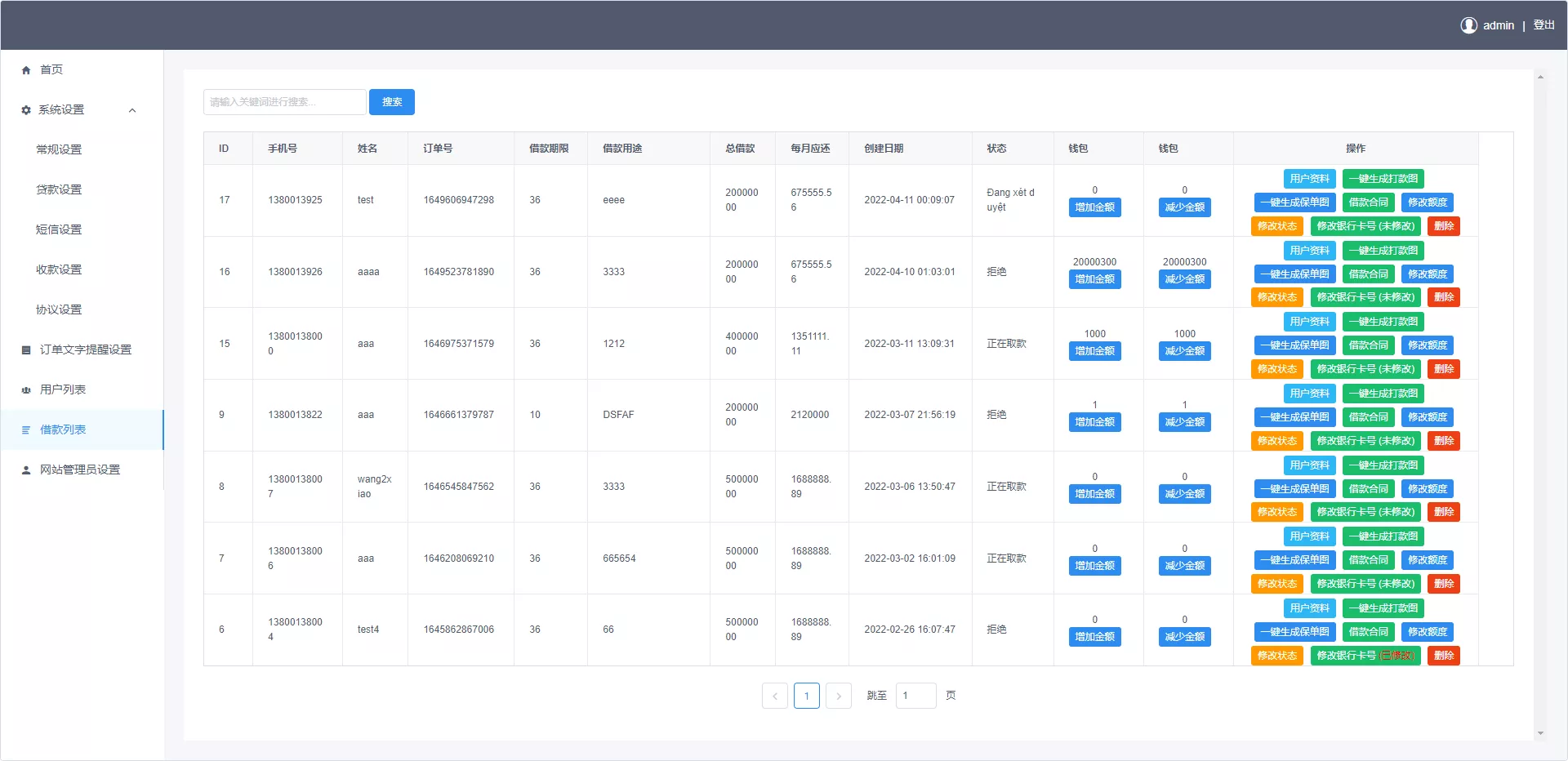Click the blue 搜索 button
This screenshot has width=1568, height=761.
click(x=392, y=102)
